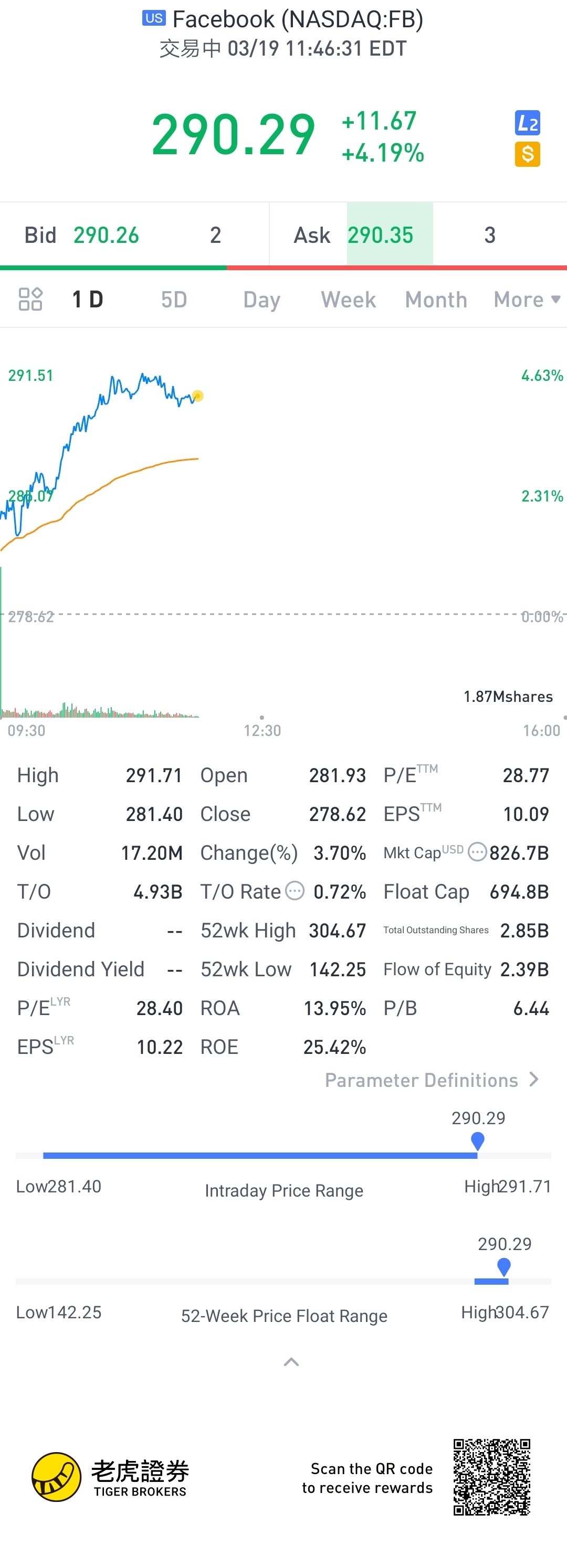The width and height of the screenshot is (567, 1568).
Task: Tap the Tiger Brokers logo
Action: (x=110, y=1477)
